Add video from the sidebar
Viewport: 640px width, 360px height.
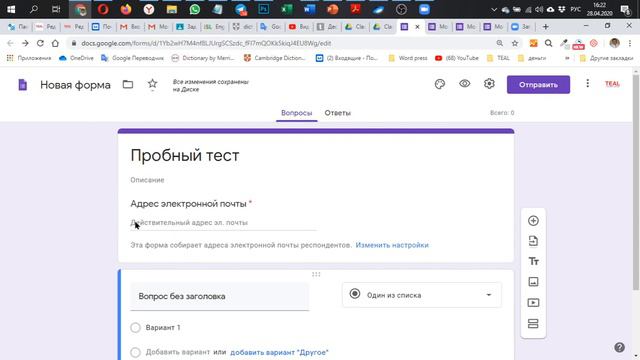533,302
